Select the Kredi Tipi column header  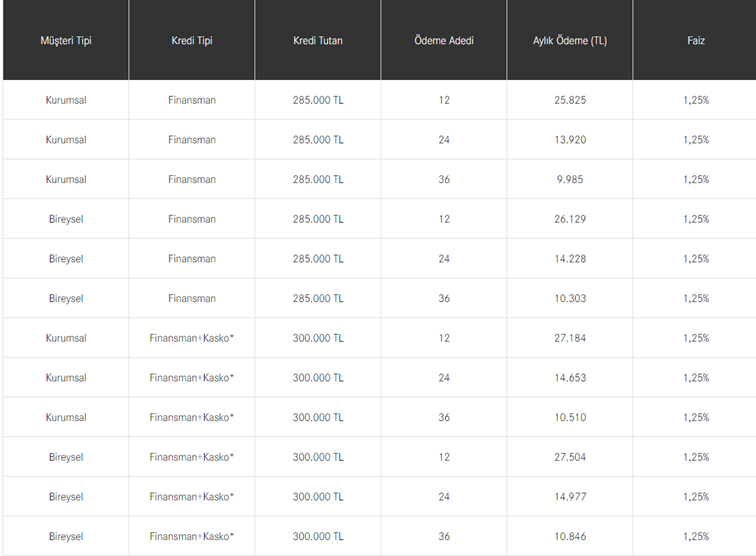192,41
